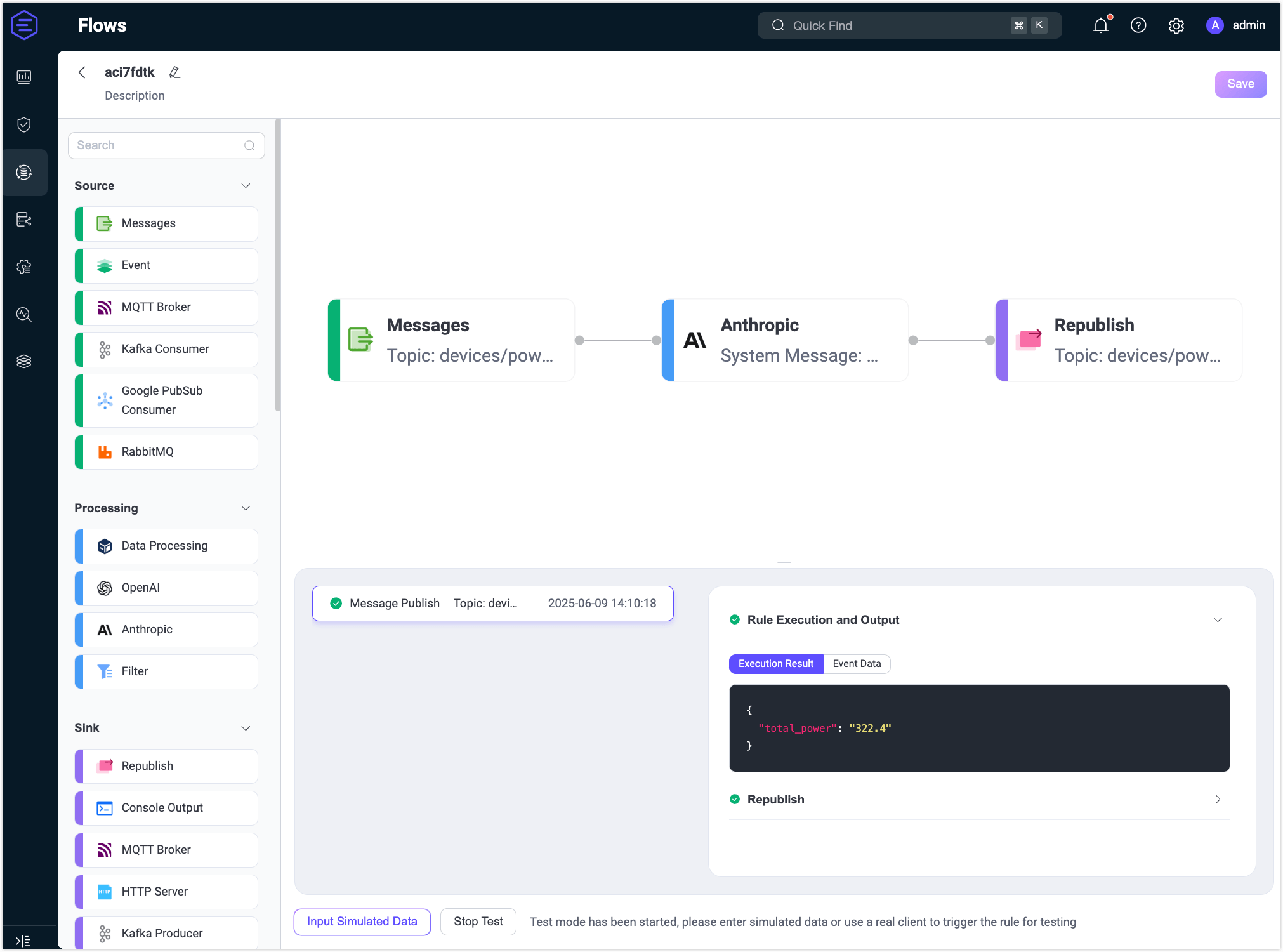The width and height of the screenshot is (1283, 952).
Task: Collapse the Source section
Action: click(x=246, y=185)
